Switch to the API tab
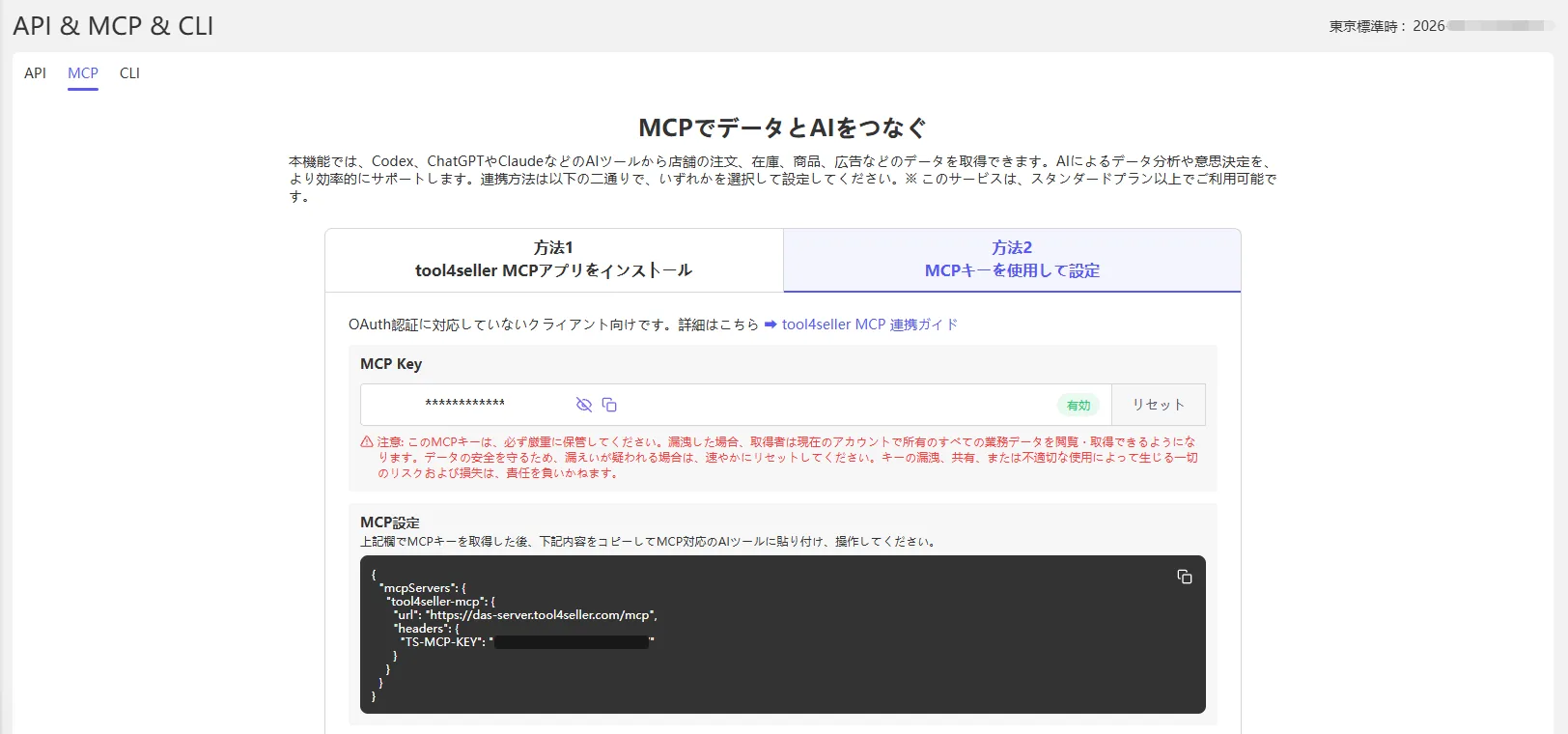This screenshot has height=734, width=1568. pos(35,73)
